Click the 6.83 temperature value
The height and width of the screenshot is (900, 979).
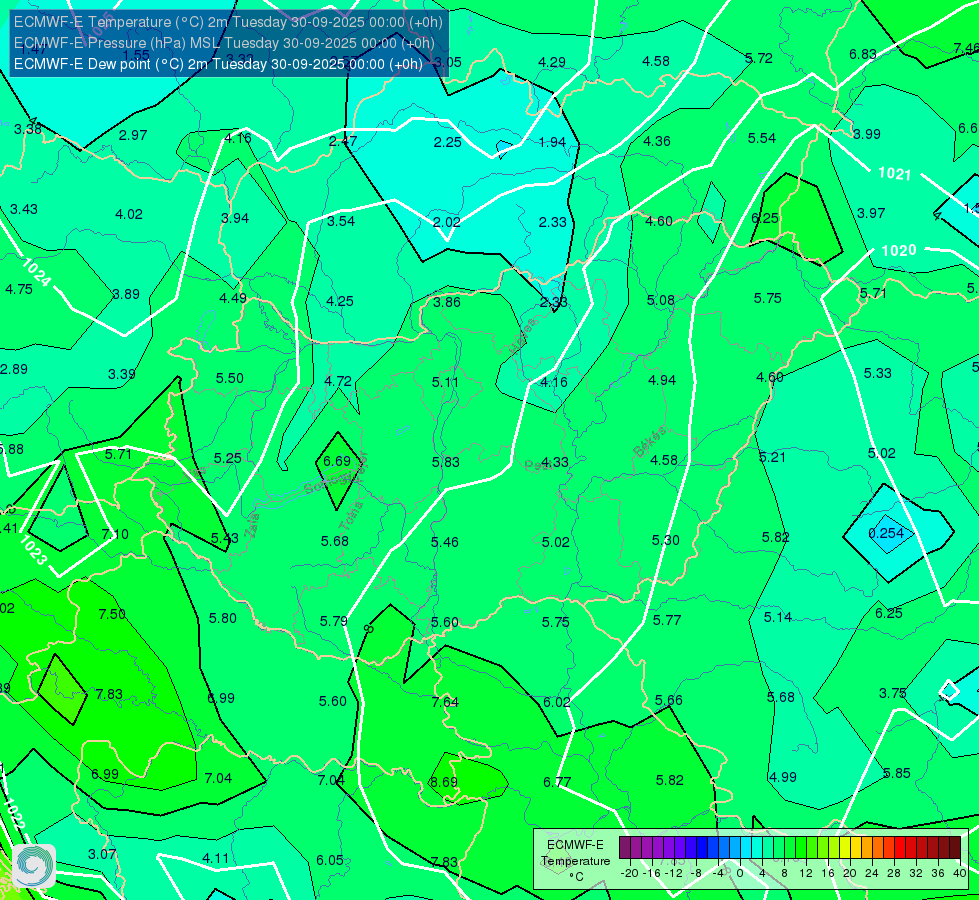(862, 54)
